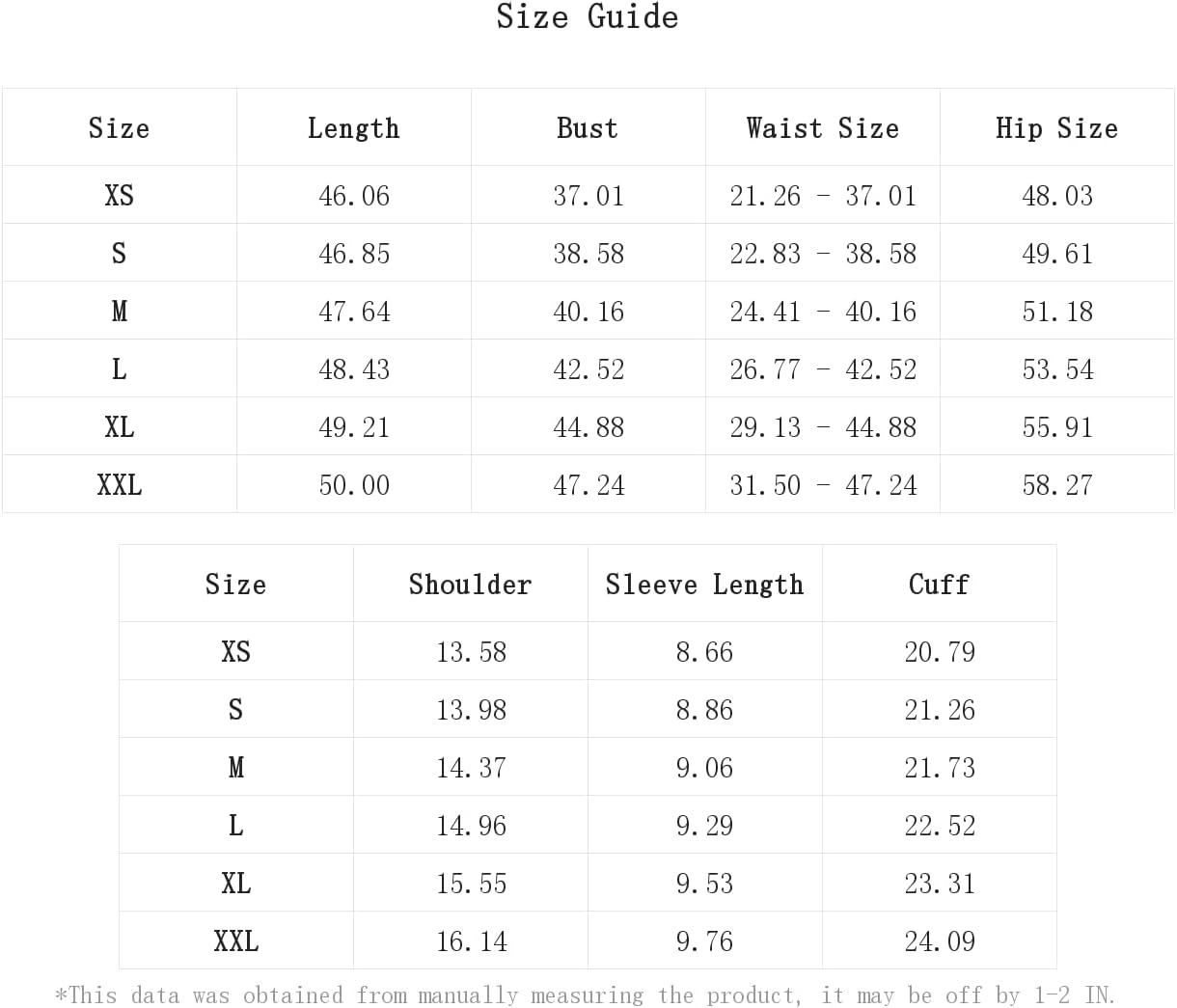Viewport: 1177px width, 1008px height.
Task: Select cuff value 24.09
Action: [940, 941]
